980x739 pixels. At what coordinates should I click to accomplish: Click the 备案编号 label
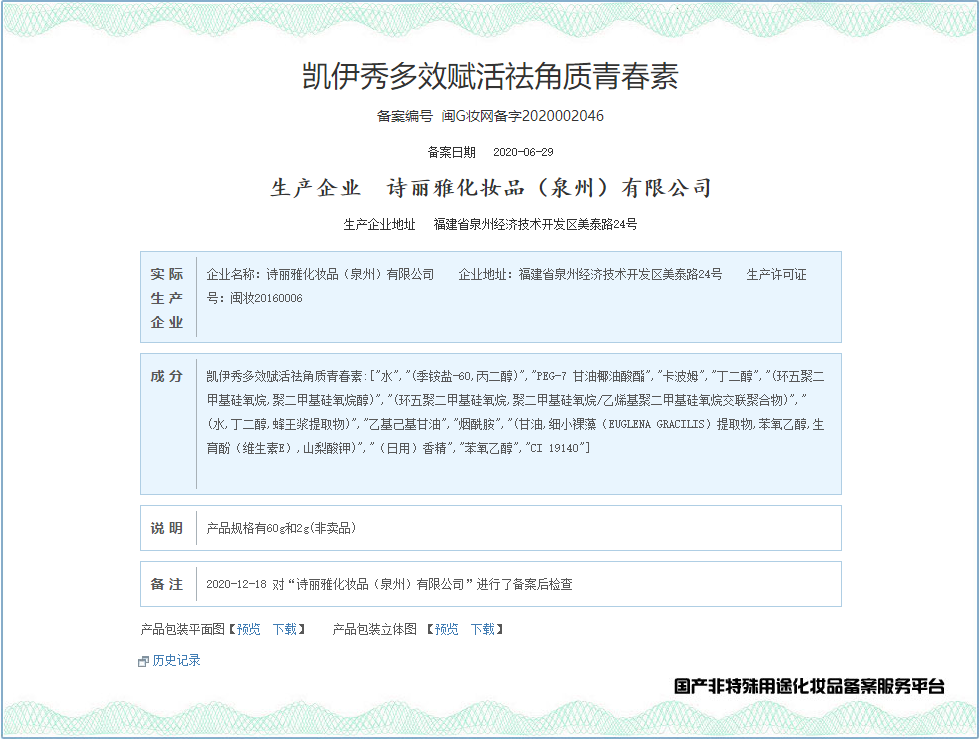point(404,116)
